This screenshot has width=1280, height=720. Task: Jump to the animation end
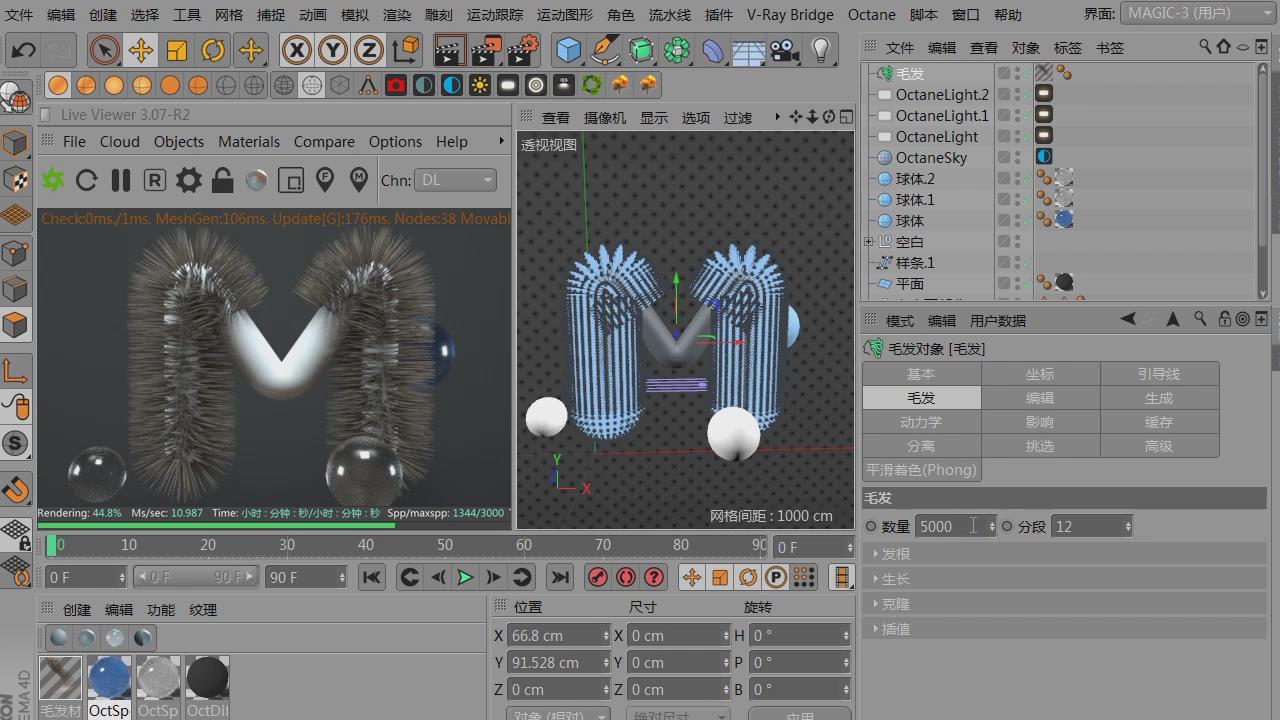(560, 577)
